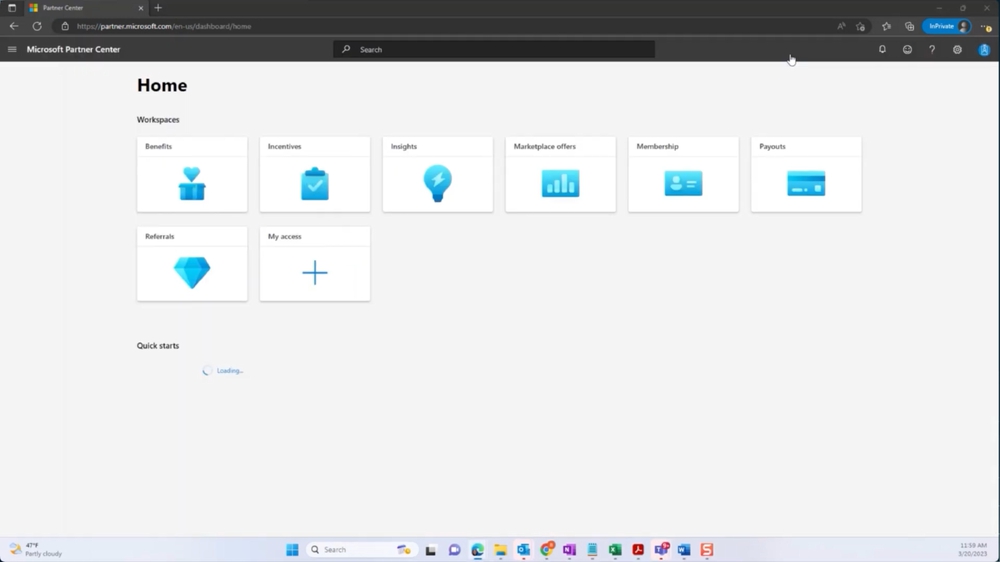Viewport: 1000px width, 562px height.
Task: Open the Edge settings and more menu
Action: point(986,26)
